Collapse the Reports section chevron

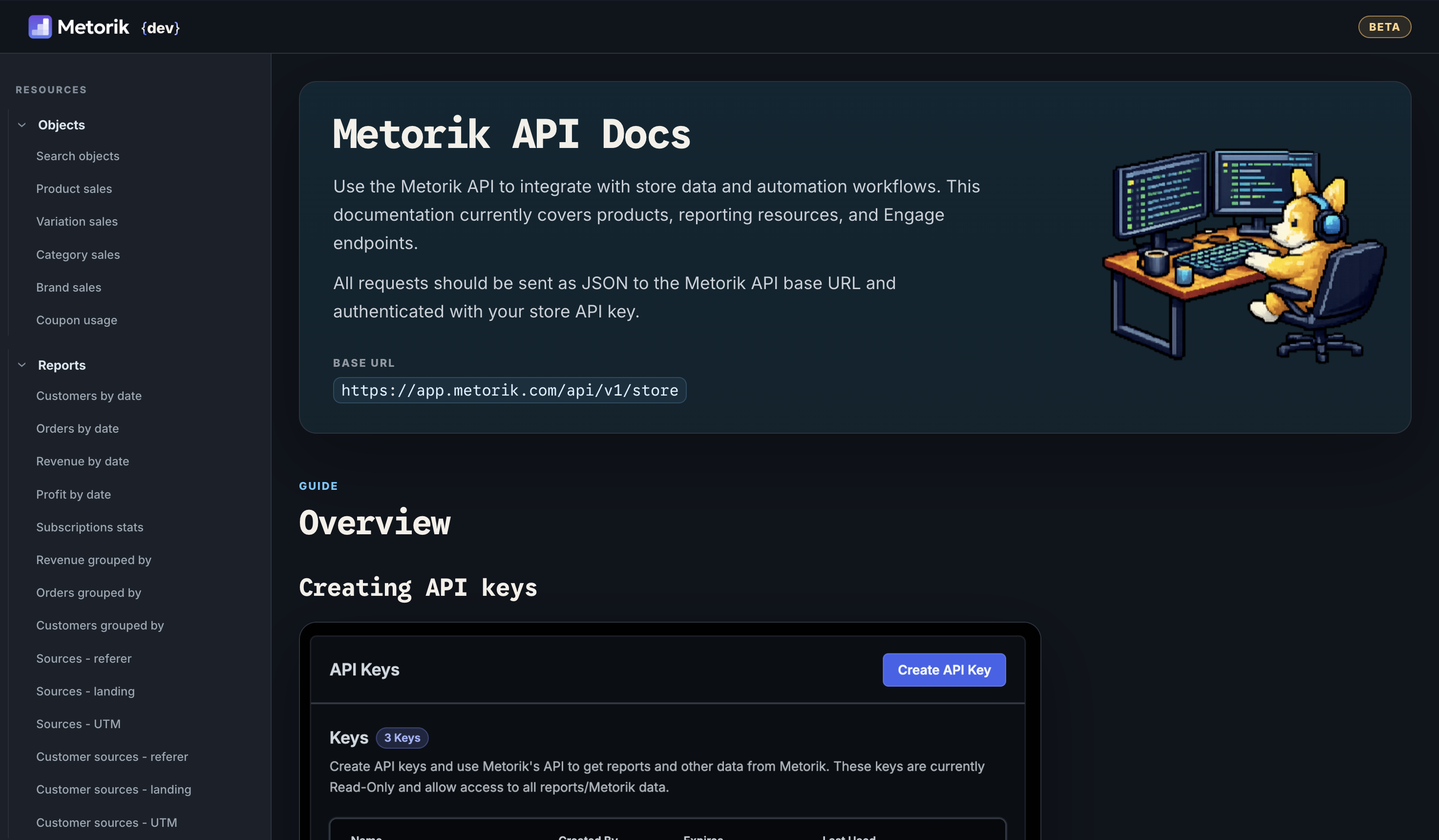point(22,365)
